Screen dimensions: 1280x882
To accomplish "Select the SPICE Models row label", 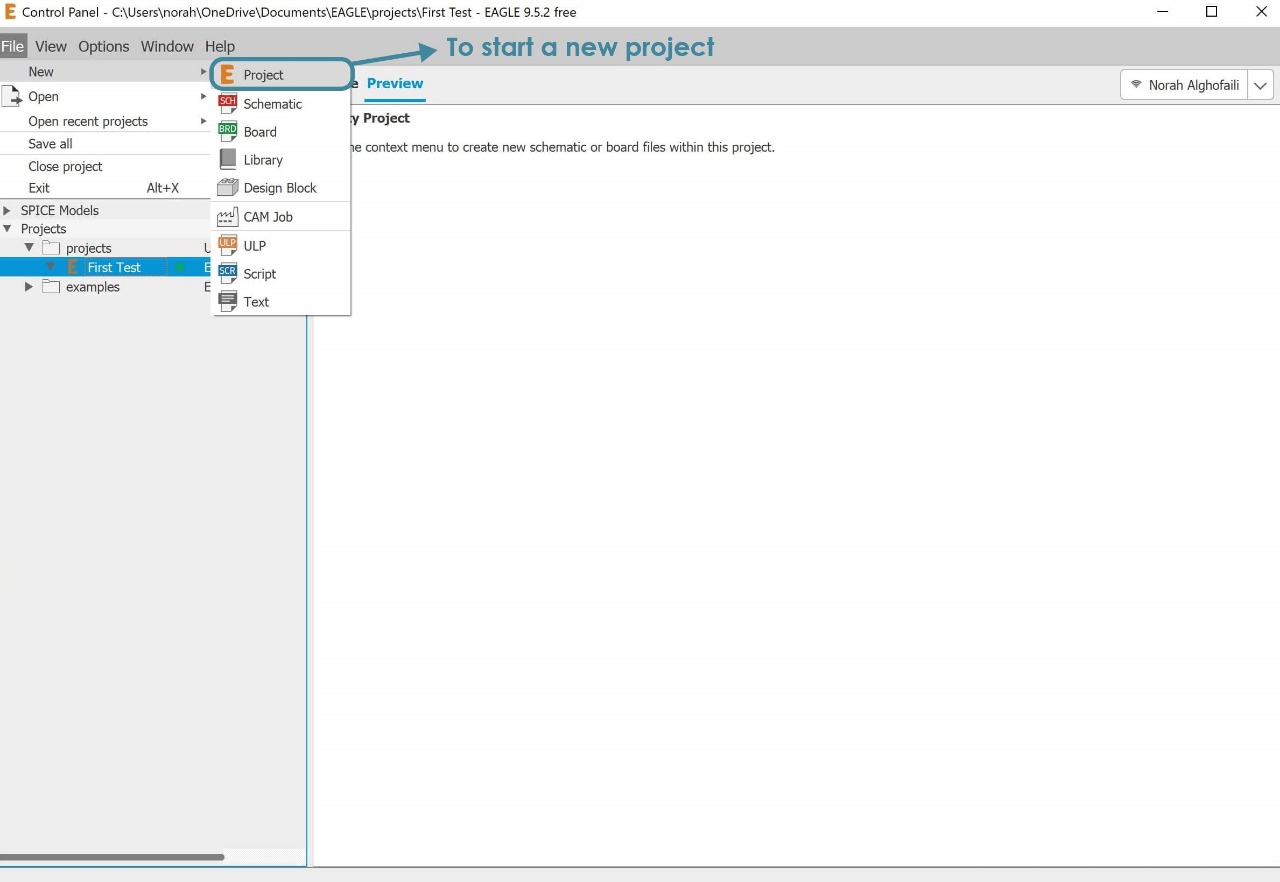I will tap(60, 210).
